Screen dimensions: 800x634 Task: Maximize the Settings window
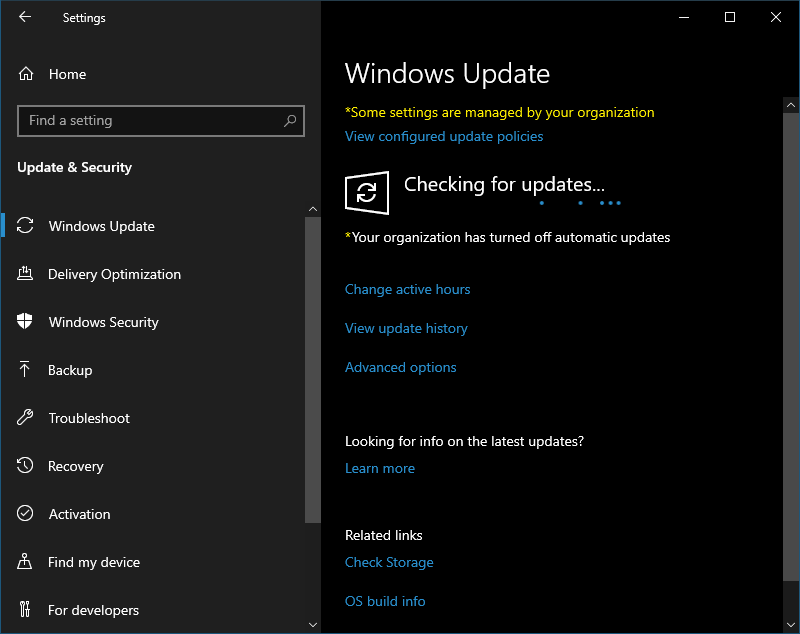tap(730, 17)
